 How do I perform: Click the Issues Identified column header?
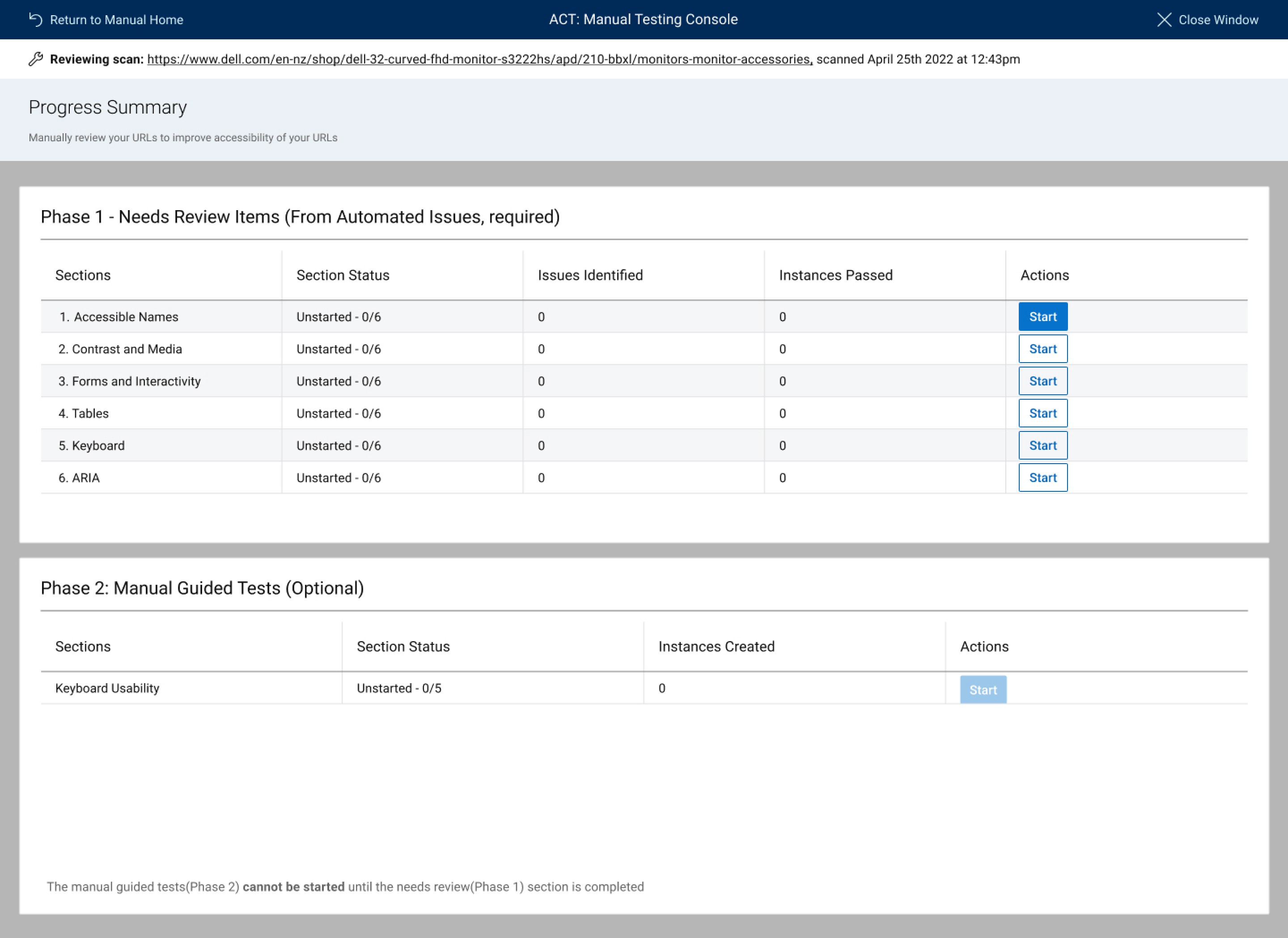pyautogui.click(x=590, y=275)
